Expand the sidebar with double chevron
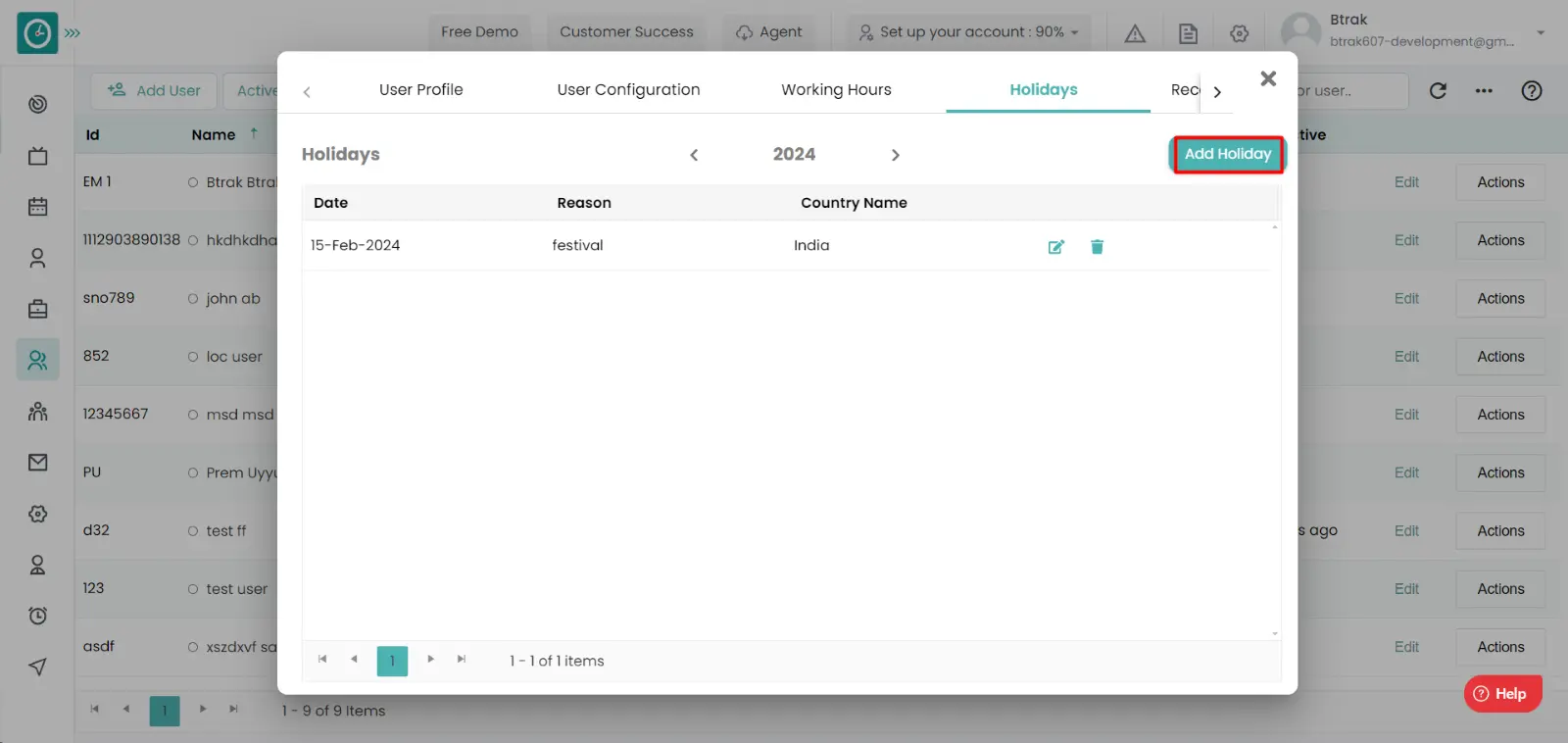 tap(73, 33)
